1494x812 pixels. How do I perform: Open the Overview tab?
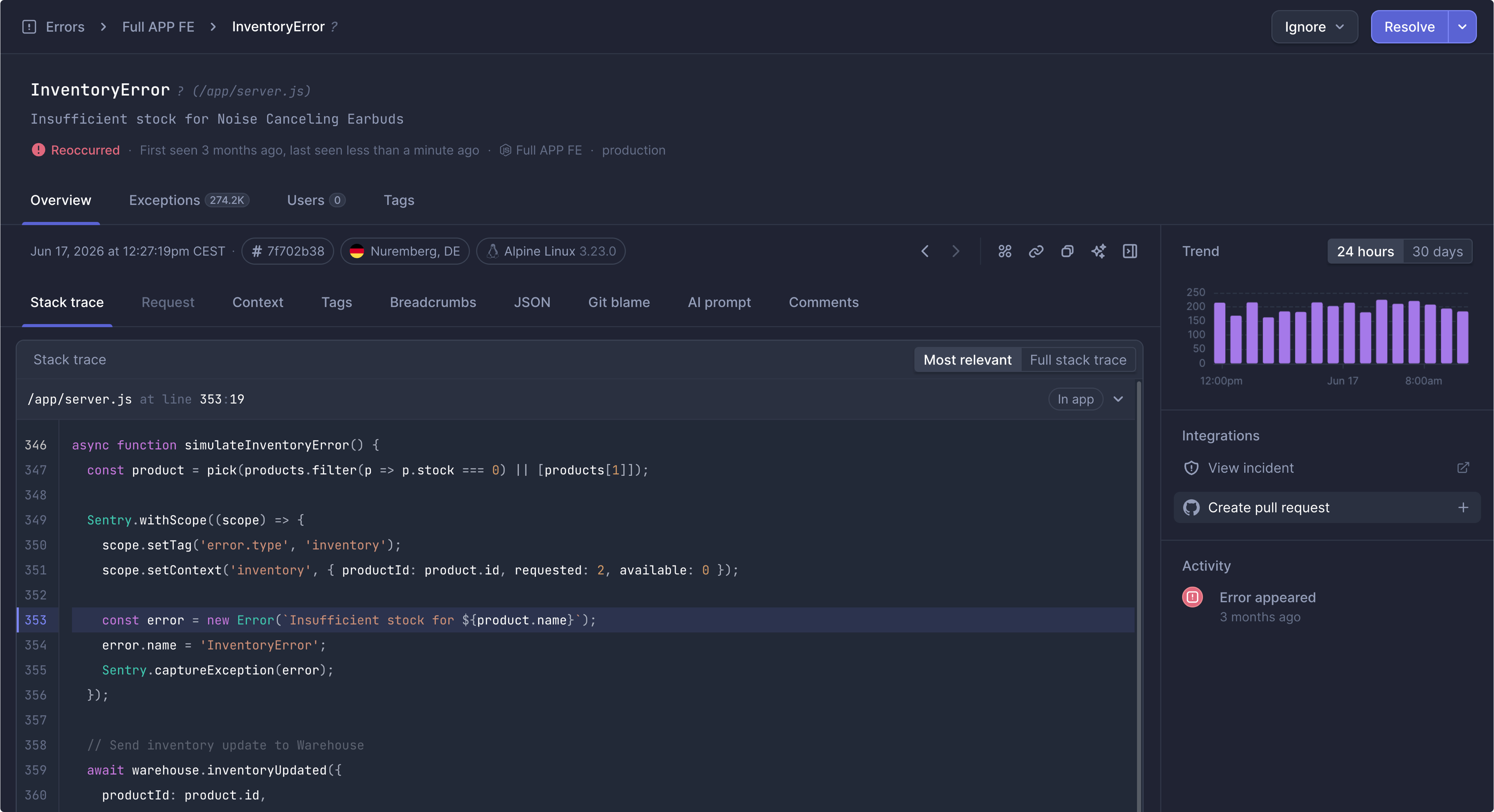coord(61,200)
